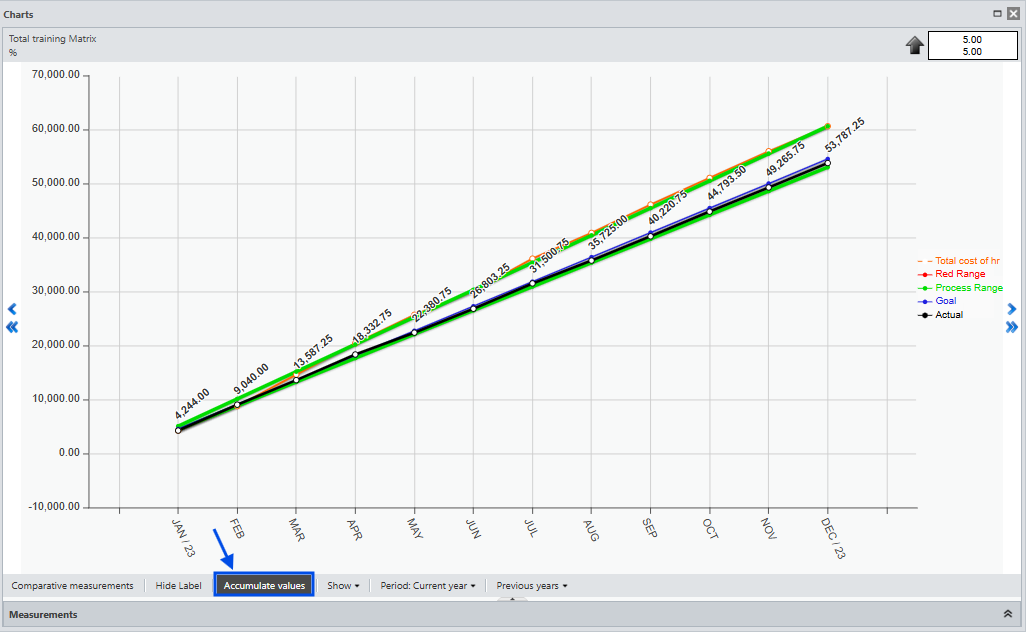Select the Accumulate values option
This screenshot has height=633, width=1026.
(x=264, y=586)
